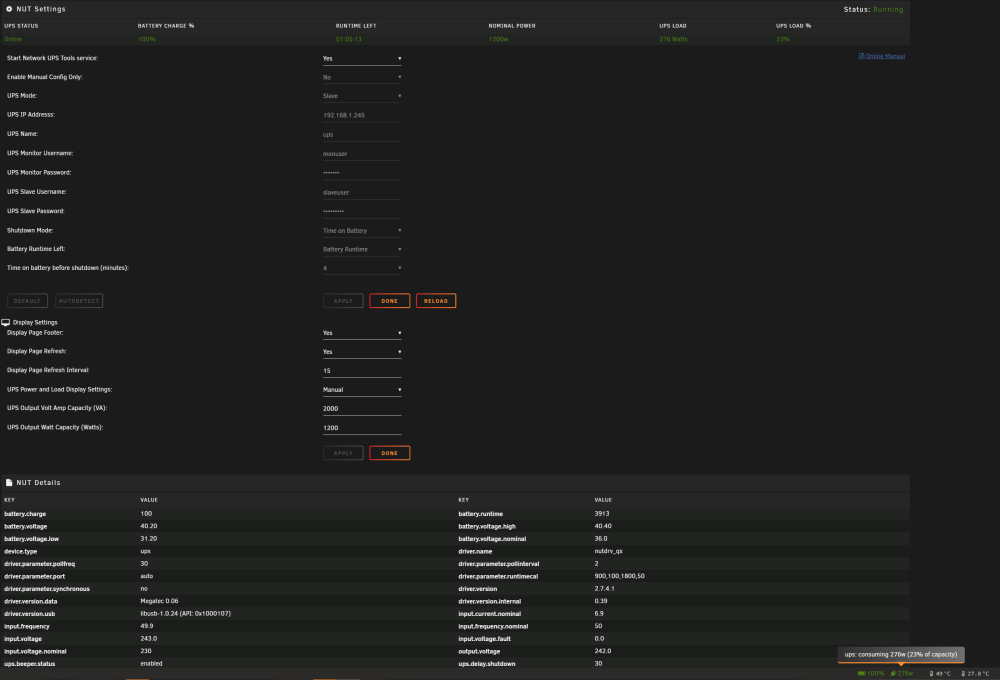The width and height of the screenshot is (1000, 680).
Task: Click DONE button under Display Settings
Action: pyautogui.click(x=390, y=454)
